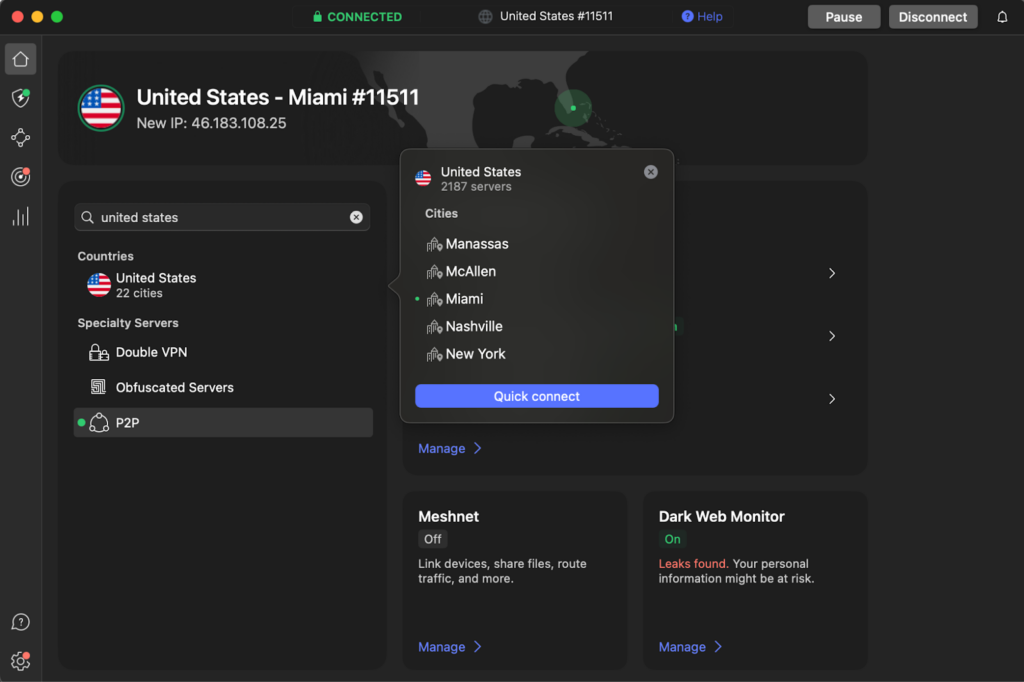Viewport: 1024px width, 682px height.
Task: Click Meshnet Off status badge
Action: (x=432, y=539)
